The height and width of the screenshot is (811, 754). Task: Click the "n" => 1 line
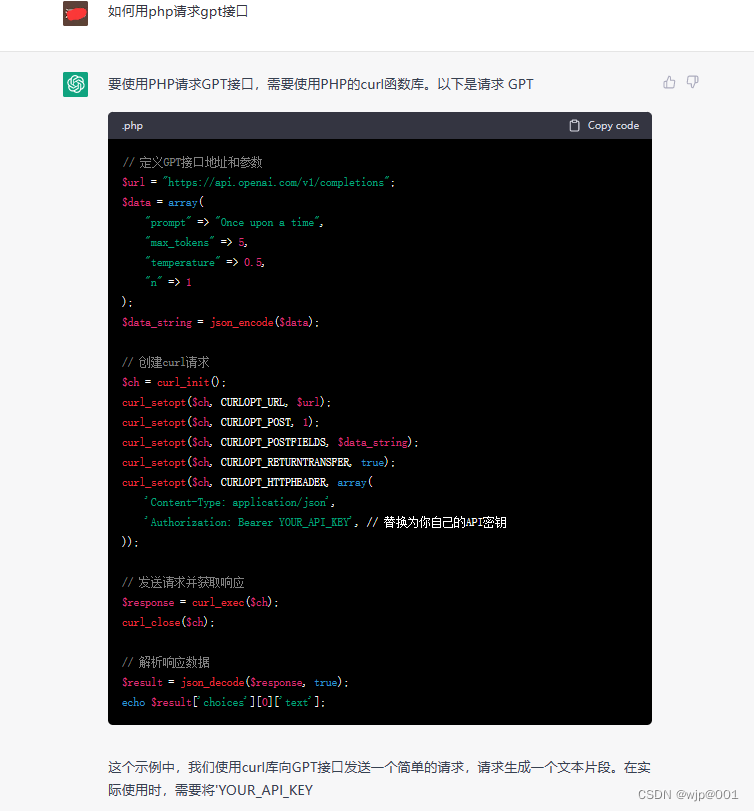point(169,282)
